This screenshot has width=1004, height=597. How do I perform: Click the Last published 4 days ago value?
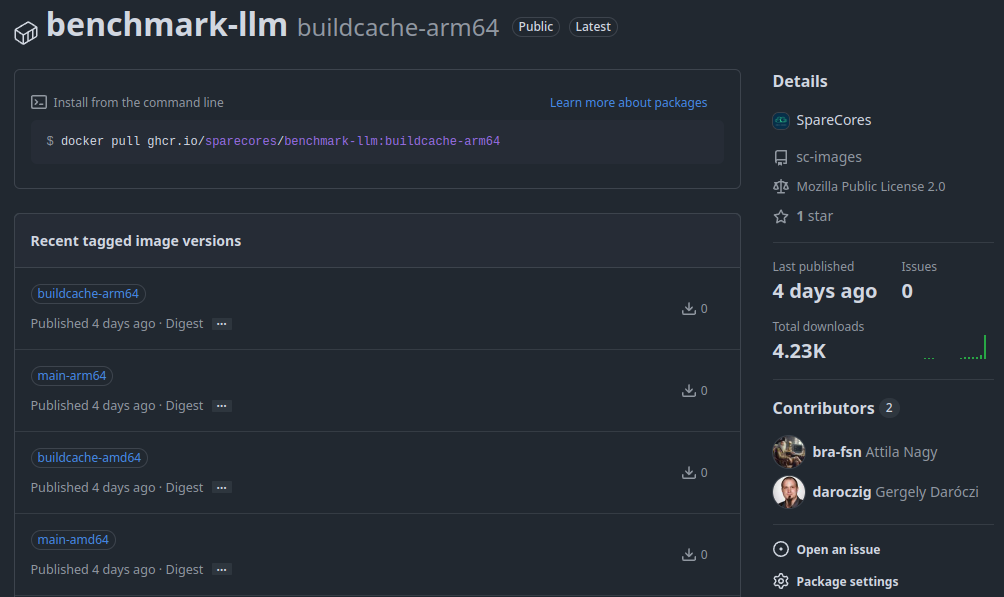(825, 291)
